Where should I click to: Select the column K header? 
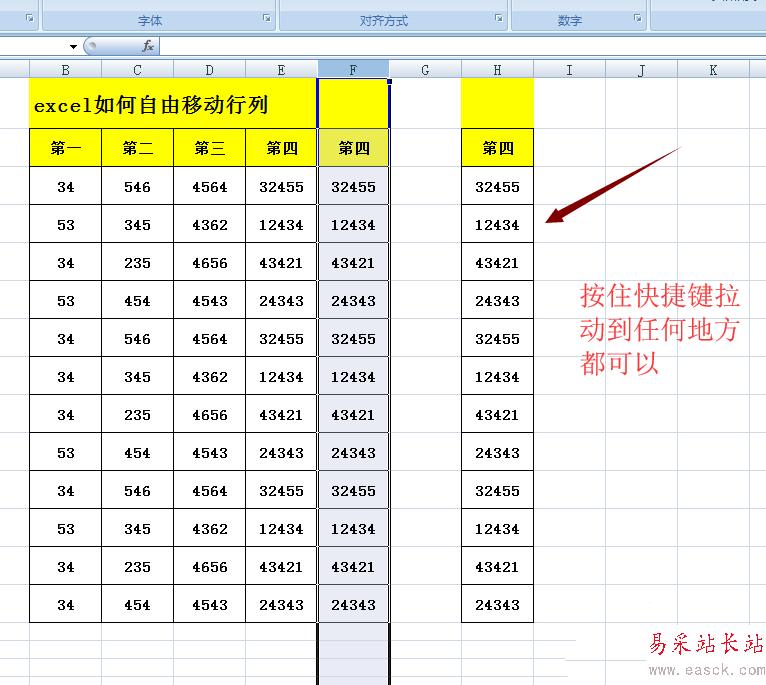click(x=713, y=69)
